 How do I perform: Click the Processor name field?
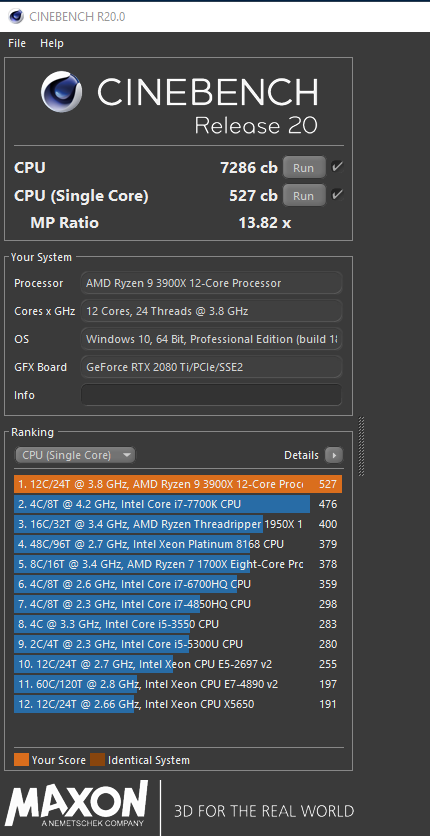click(x=211, y=283)
